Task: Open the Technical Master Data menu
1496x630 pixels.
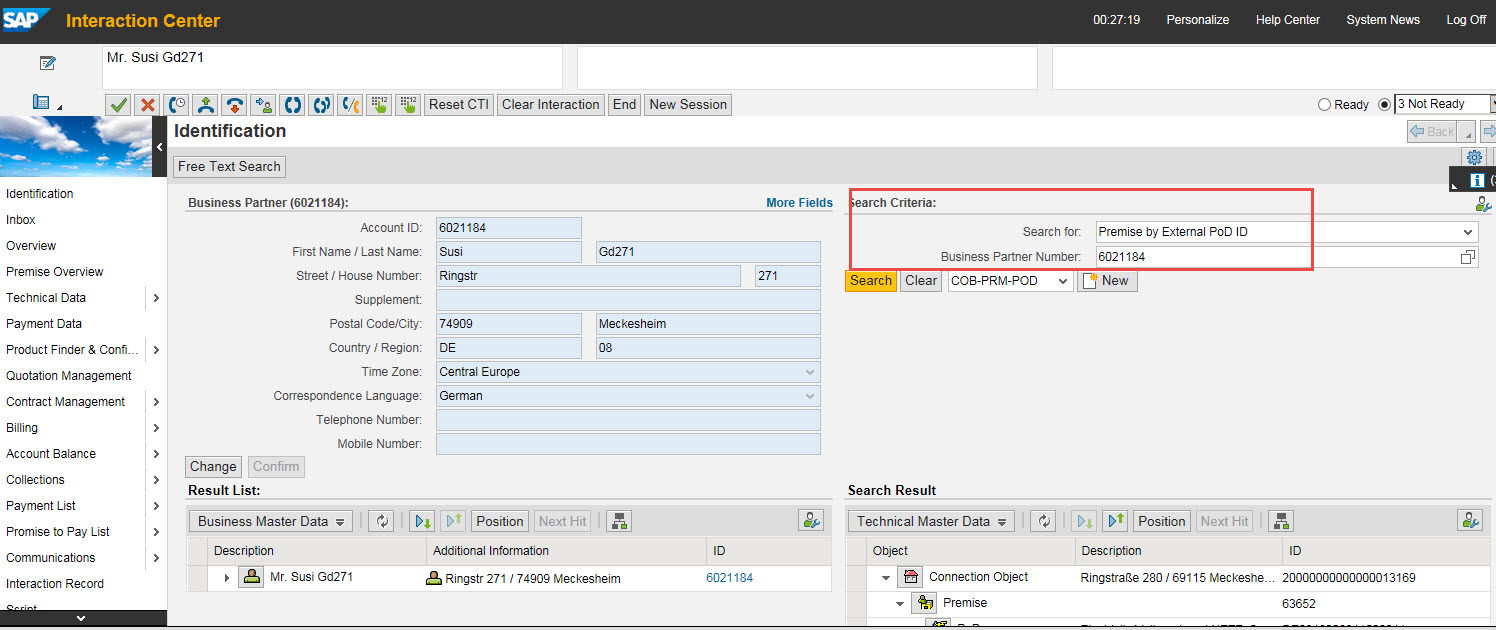Action: [x=931, y=521]
